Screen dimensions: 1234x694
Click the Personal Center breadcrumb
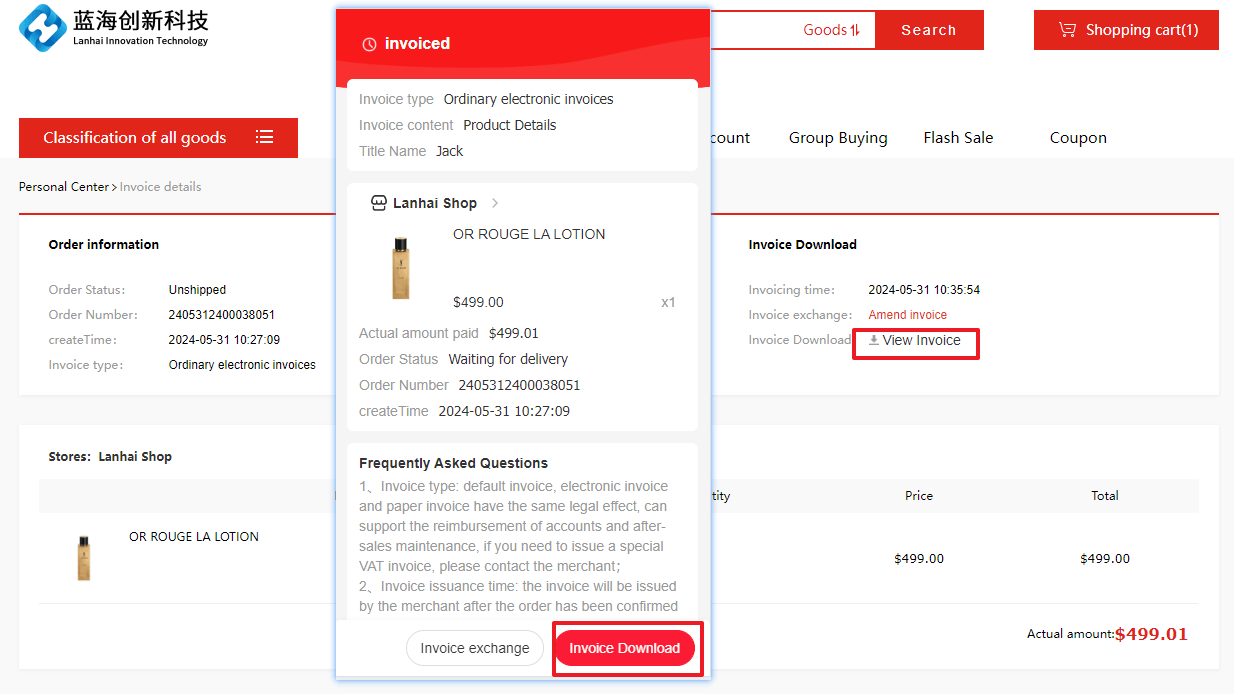coord(64,187)
